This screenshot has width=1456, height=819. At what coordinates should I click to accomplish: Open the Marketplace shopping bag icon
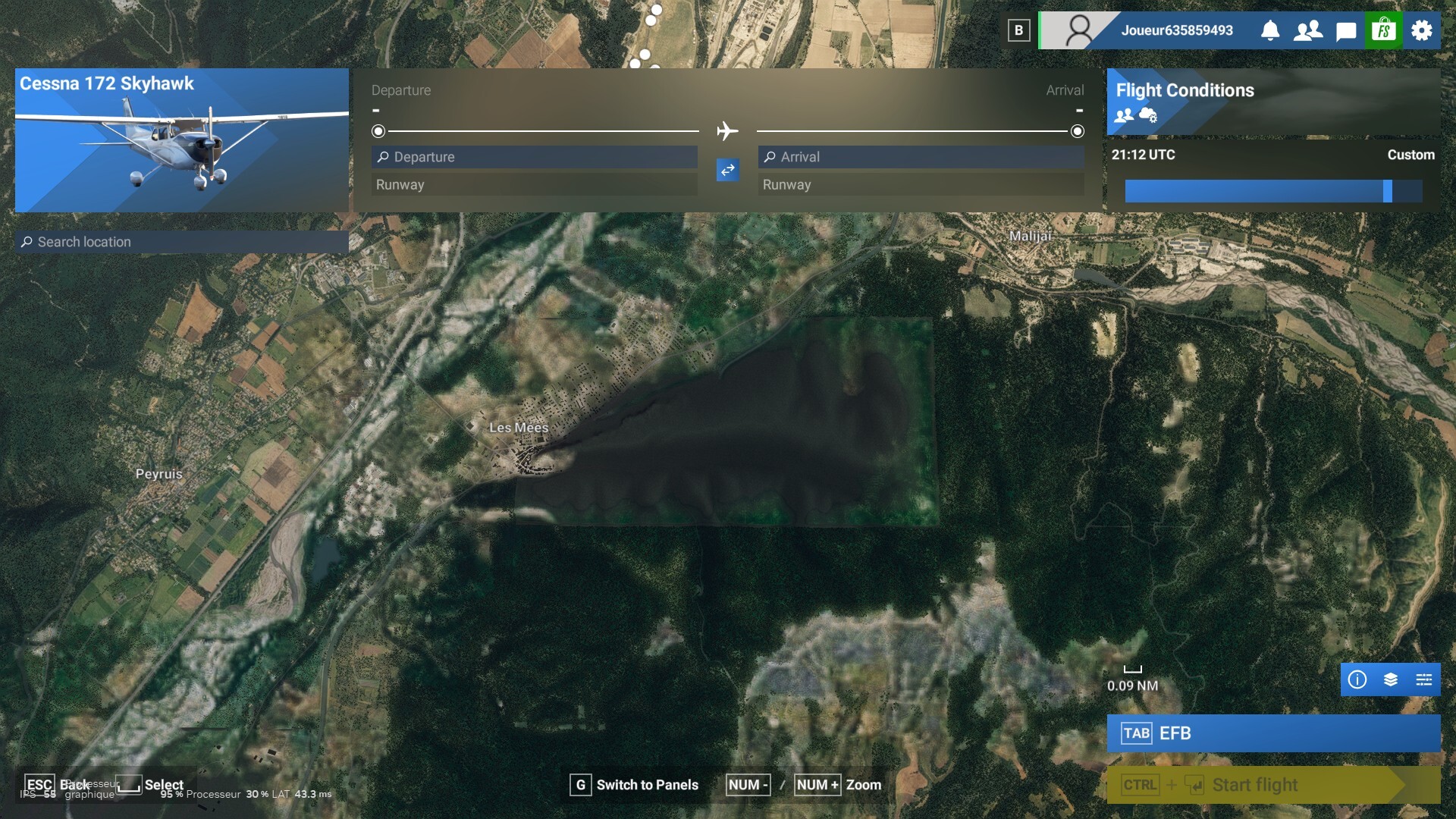coord(1383,30)
